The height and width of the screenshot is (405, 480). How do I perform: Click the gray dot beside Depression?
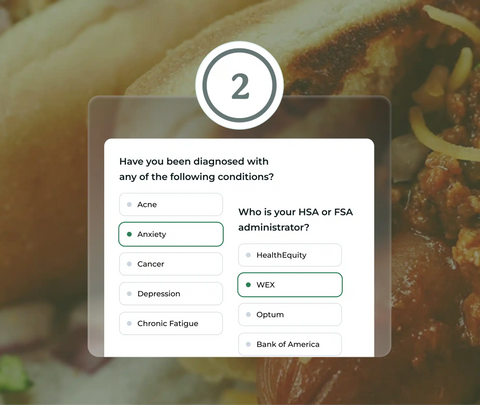(129, 294)
